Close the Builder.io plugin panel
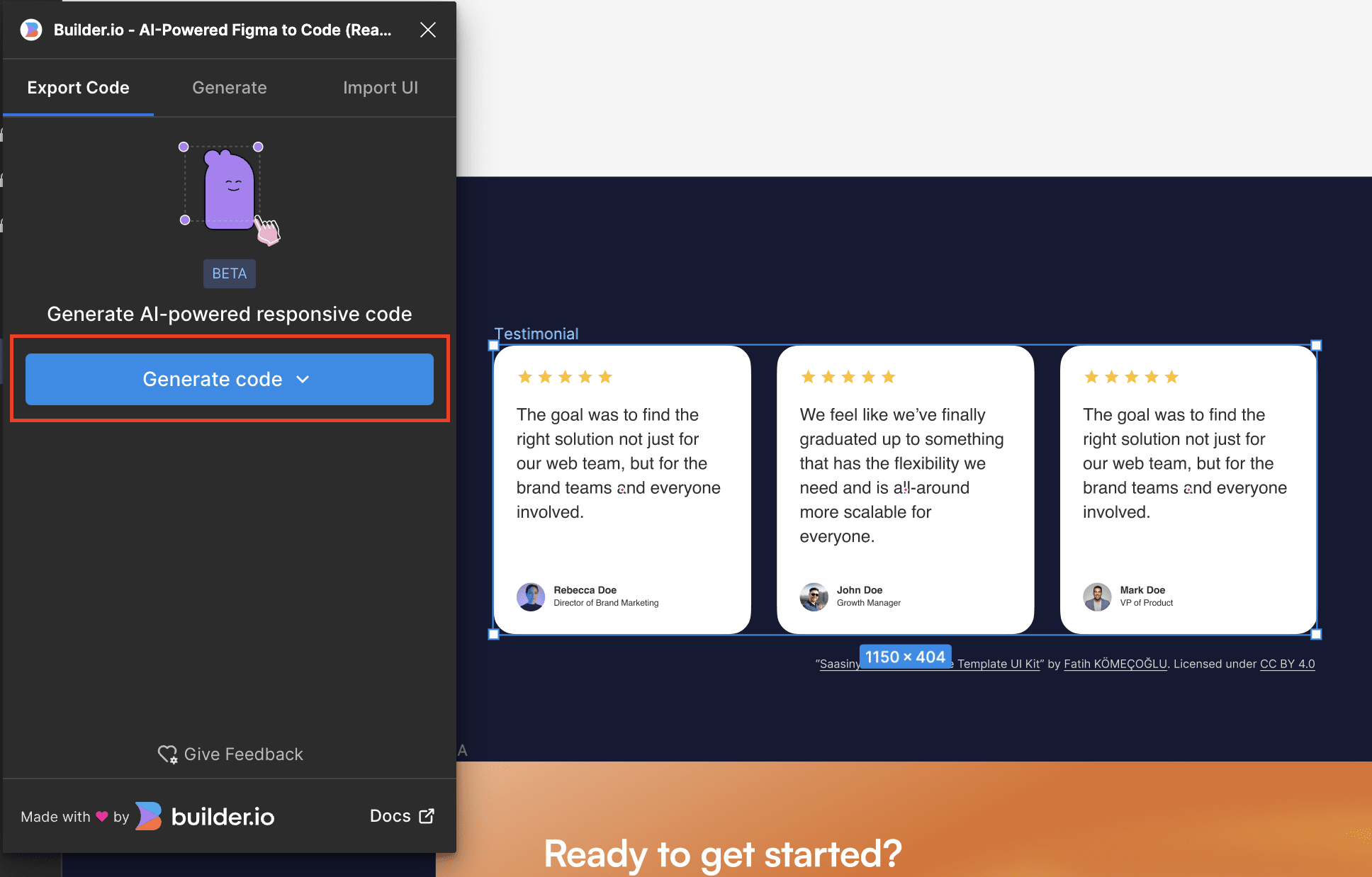 (x=427, y=30)
